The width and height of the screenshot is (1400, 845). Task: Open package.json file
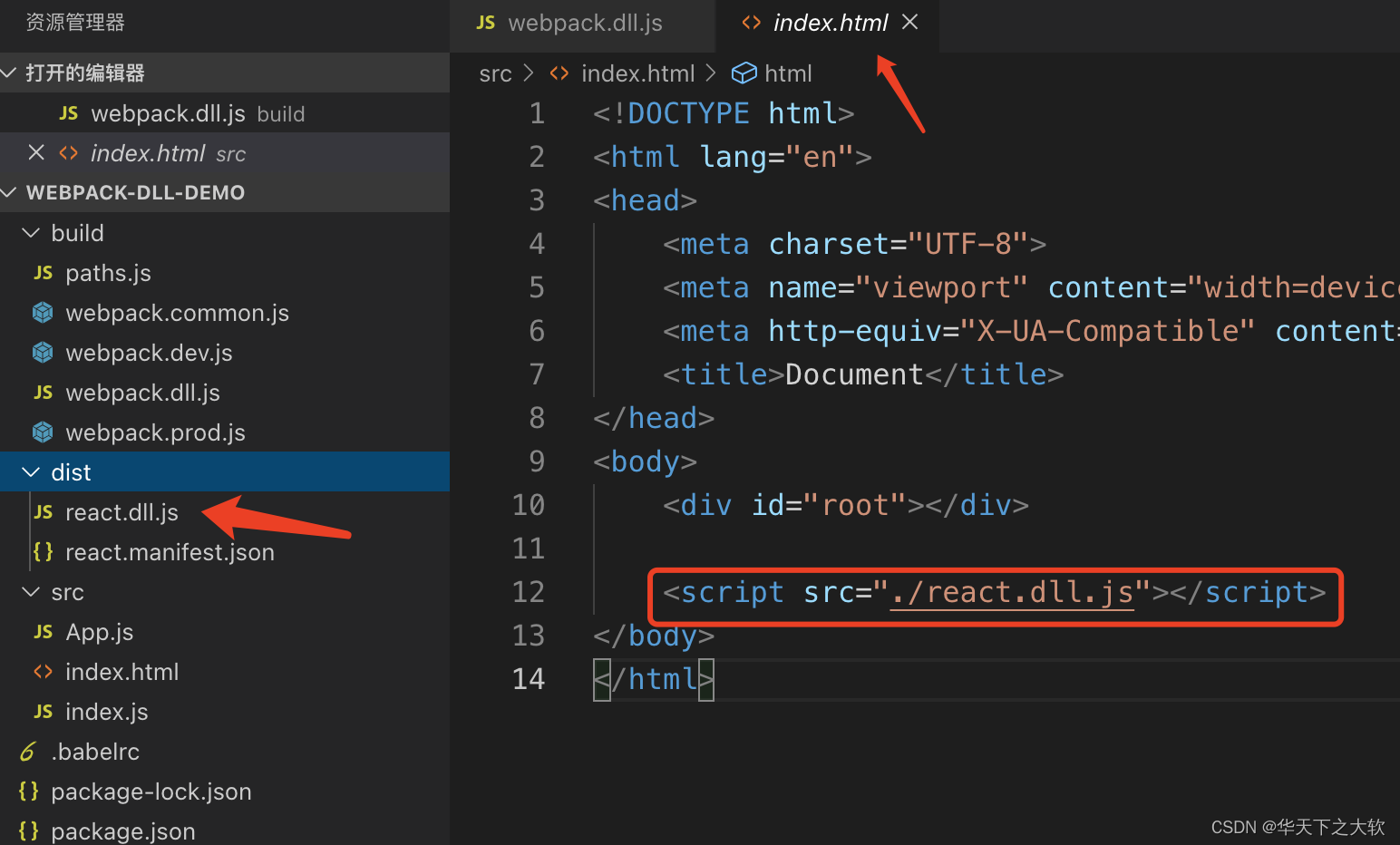225,830
